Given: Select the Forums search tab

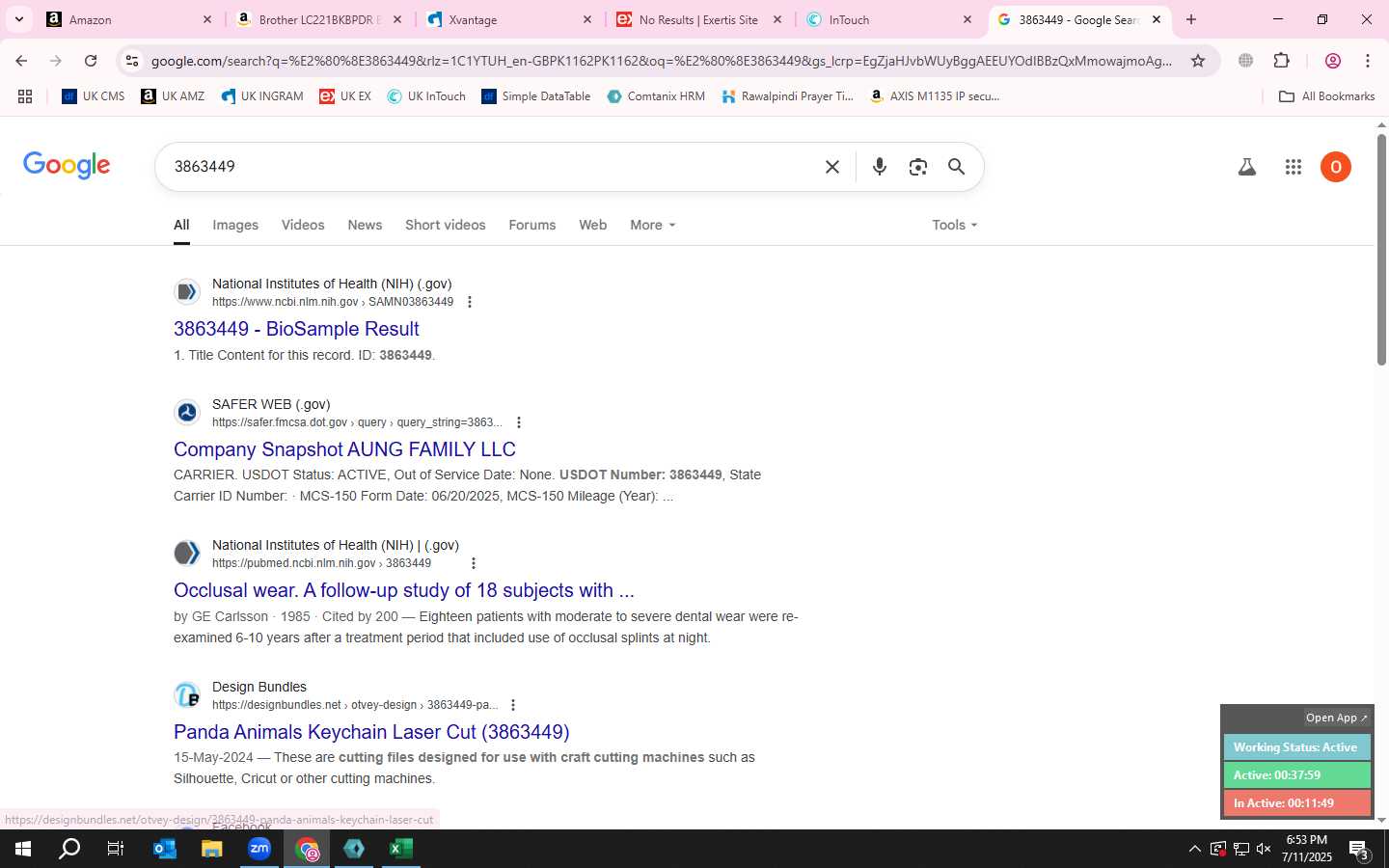Looking at the screenshot, I should pyautogui.click(x=532, y=225).
